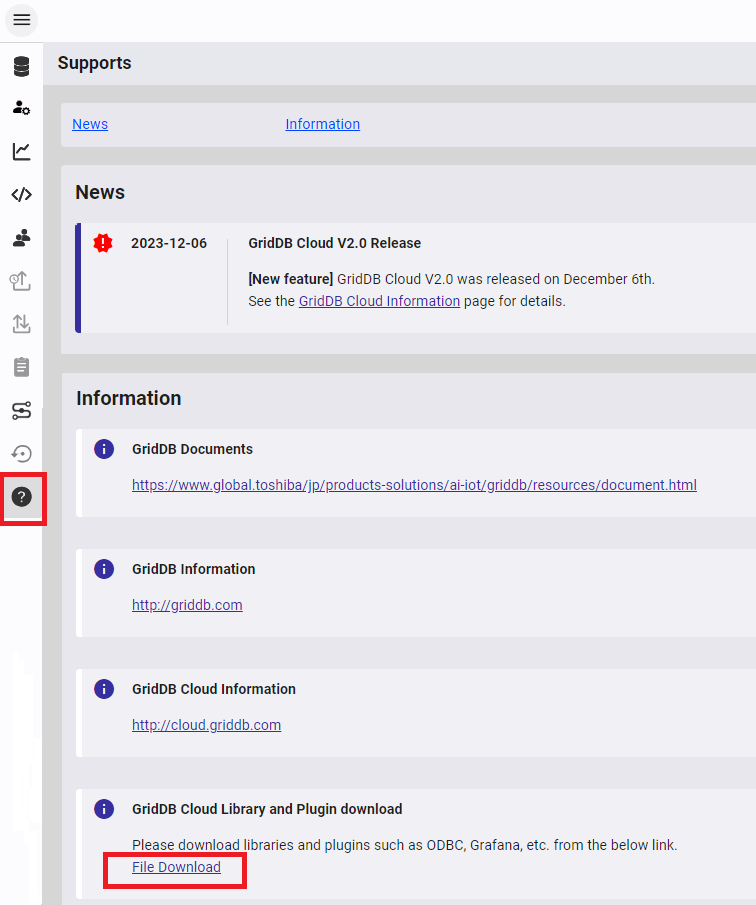The image size is (756, 905).
Task: Jump to the Information section link
Action: click(x=322, y=124)
